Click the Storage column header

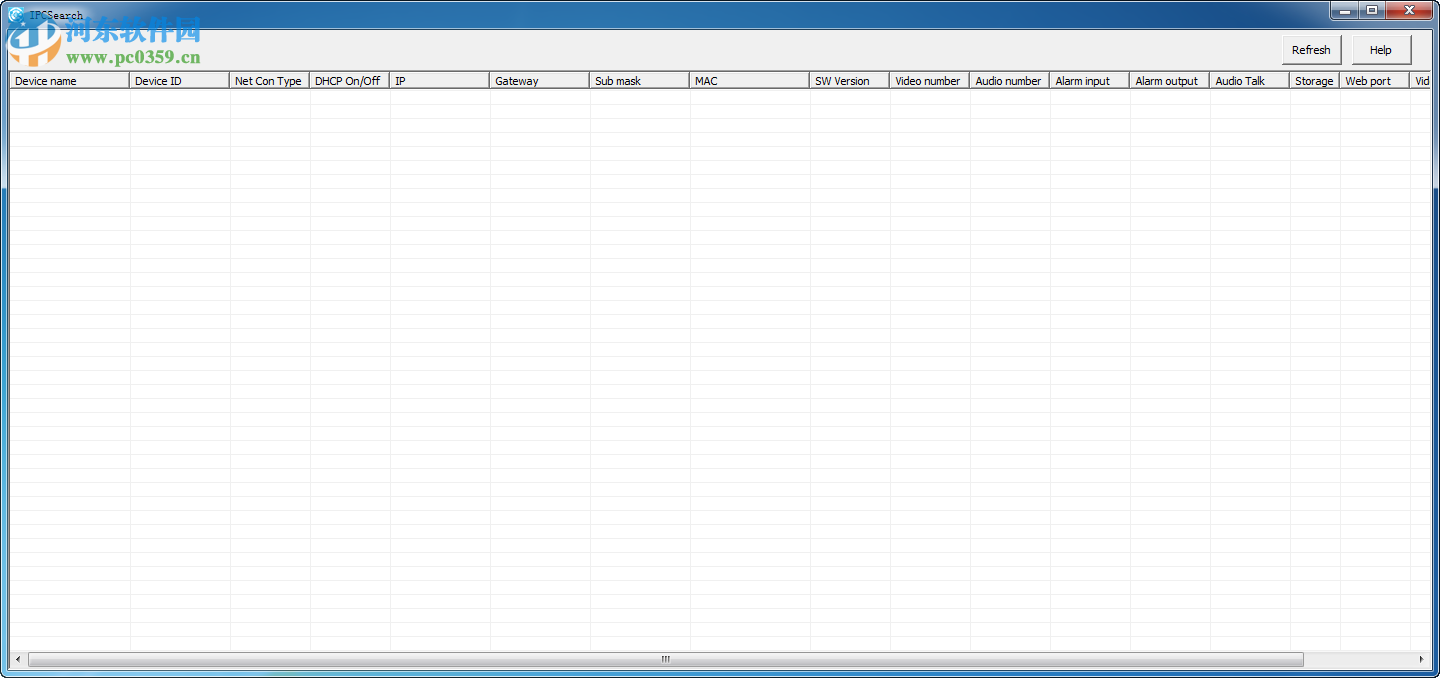pos(1315,81)
